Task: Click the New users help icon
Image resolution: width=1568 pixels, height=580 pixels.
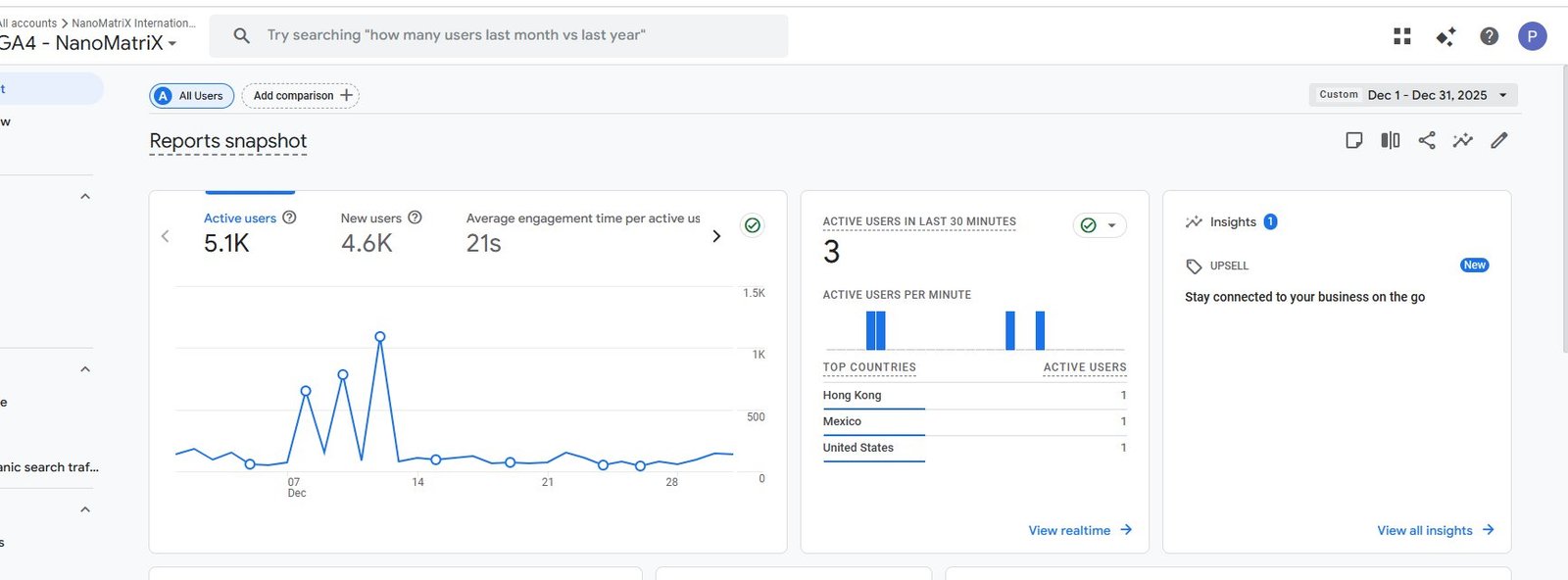Action: 415,217
